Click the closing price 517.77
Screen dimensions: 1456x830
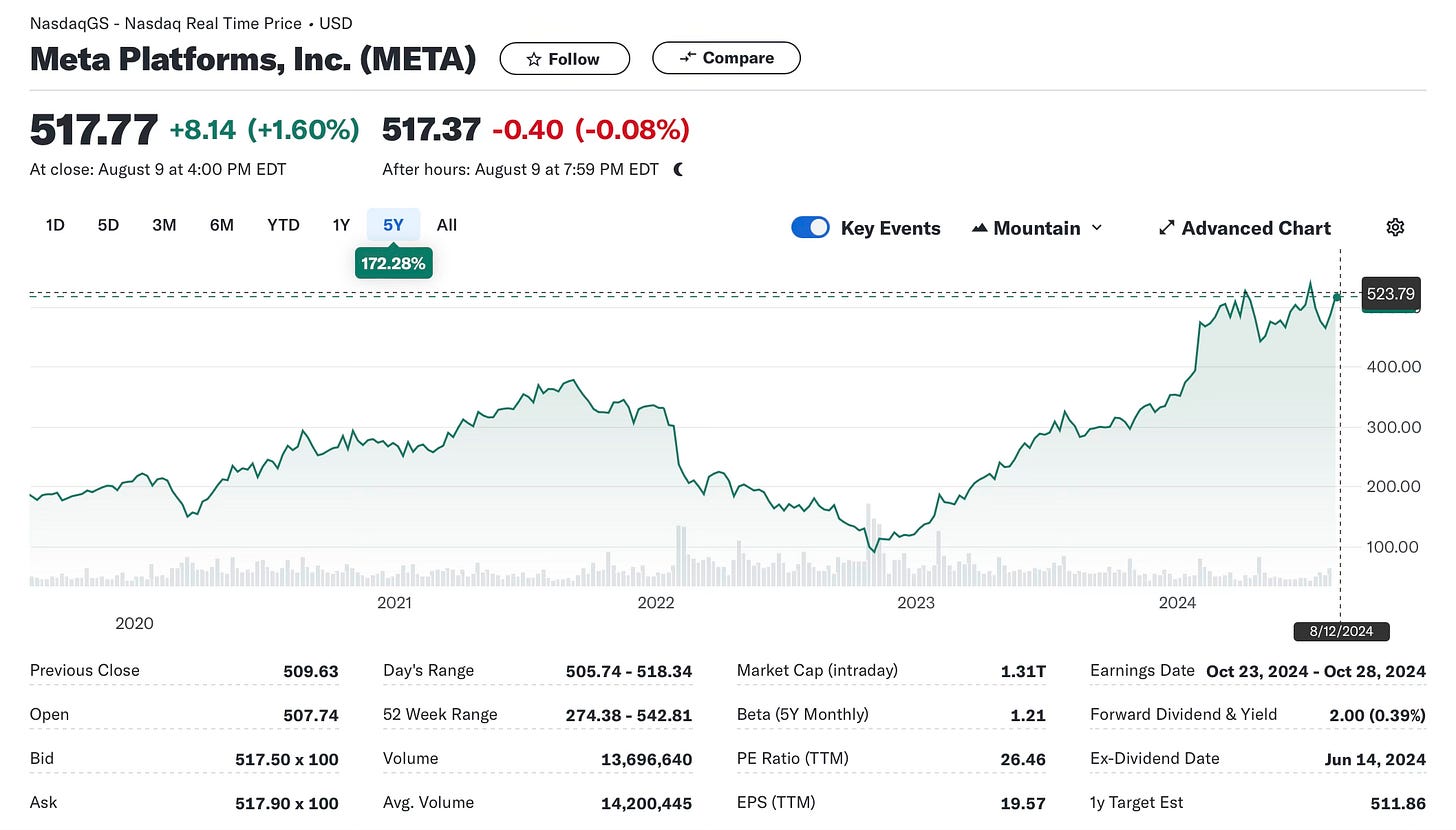coord(94,130)
